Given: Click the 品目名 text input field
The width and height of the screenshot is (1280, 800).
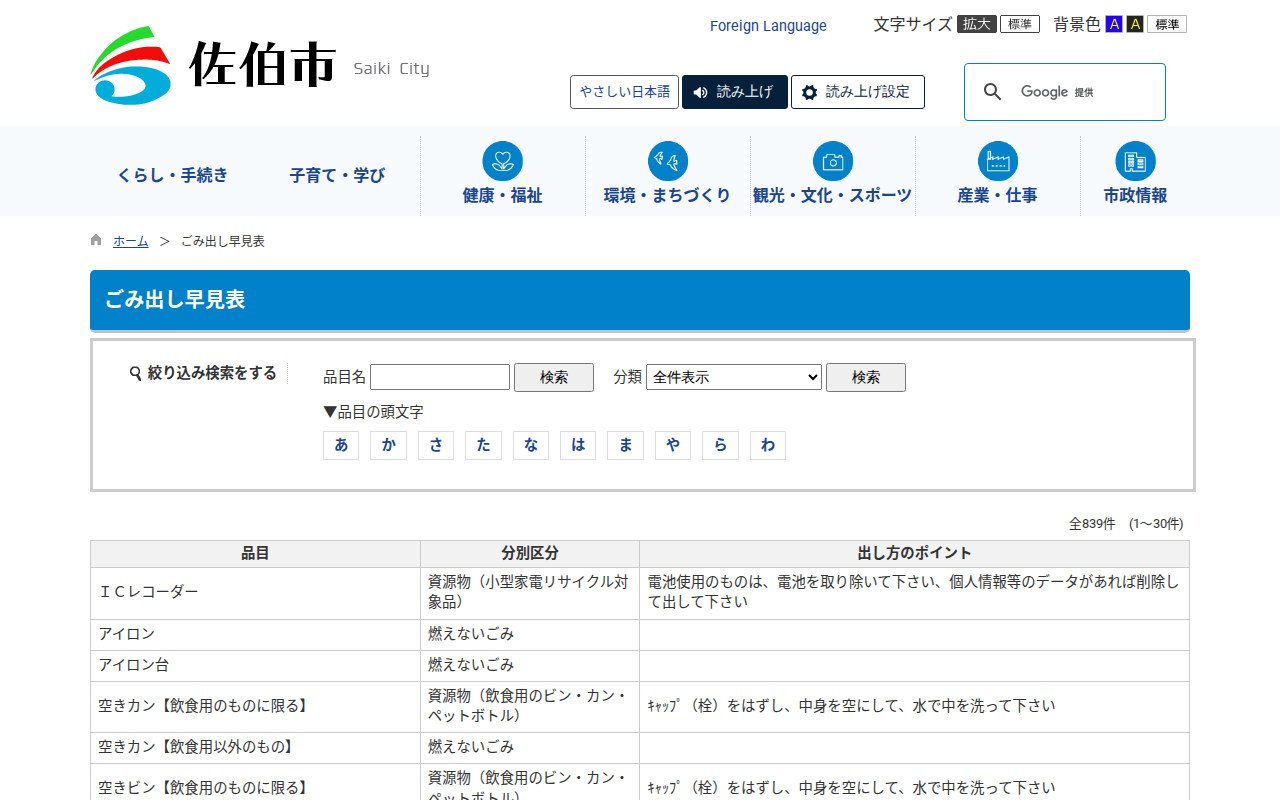Looking at the screenshot, I should pyautogui.click(x=440, y=377).
